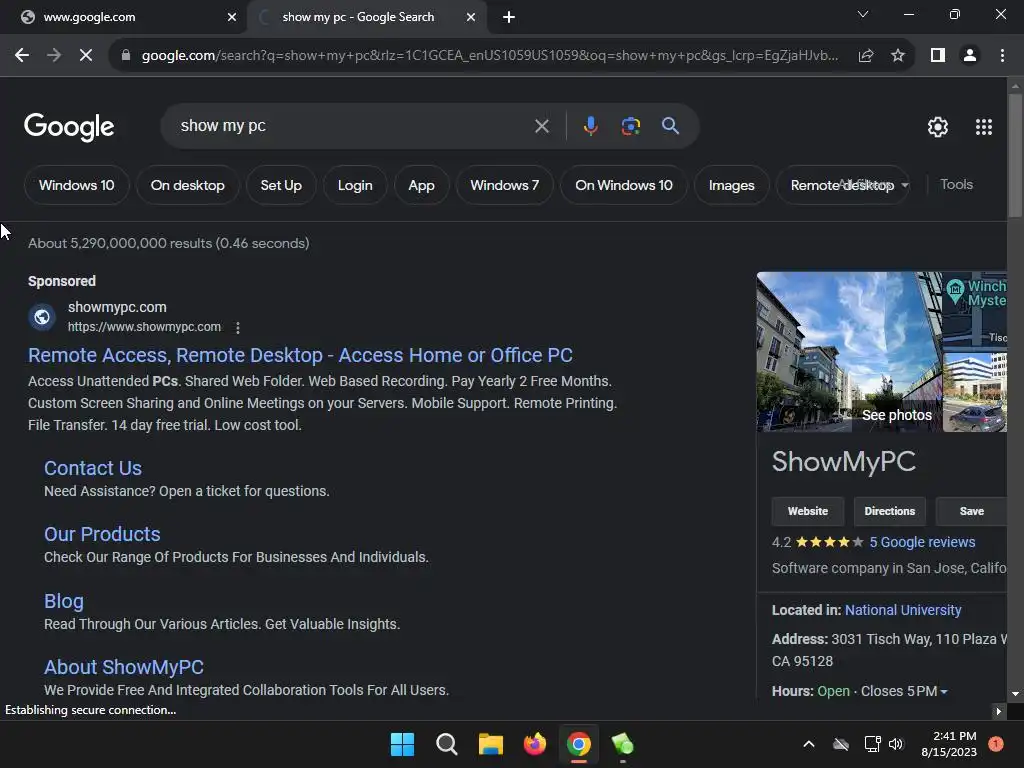This screenshot has height=768, width=1024.
Task: Share this page using the address bar icon
Action: point(866,56)
